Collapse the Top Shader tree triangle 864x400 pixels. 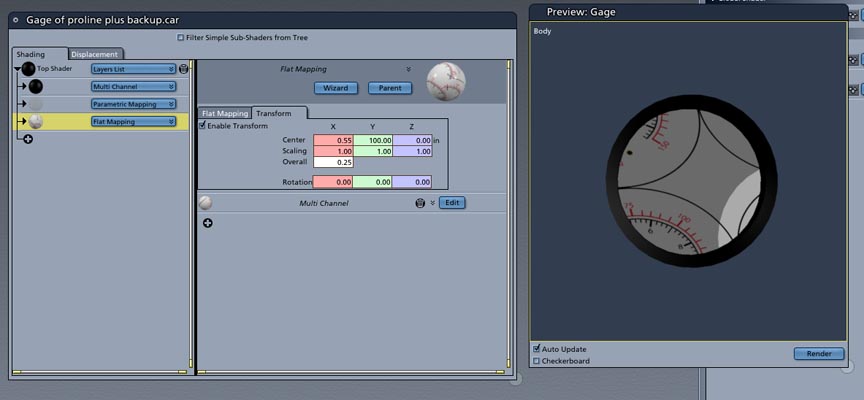coord(18,69)
